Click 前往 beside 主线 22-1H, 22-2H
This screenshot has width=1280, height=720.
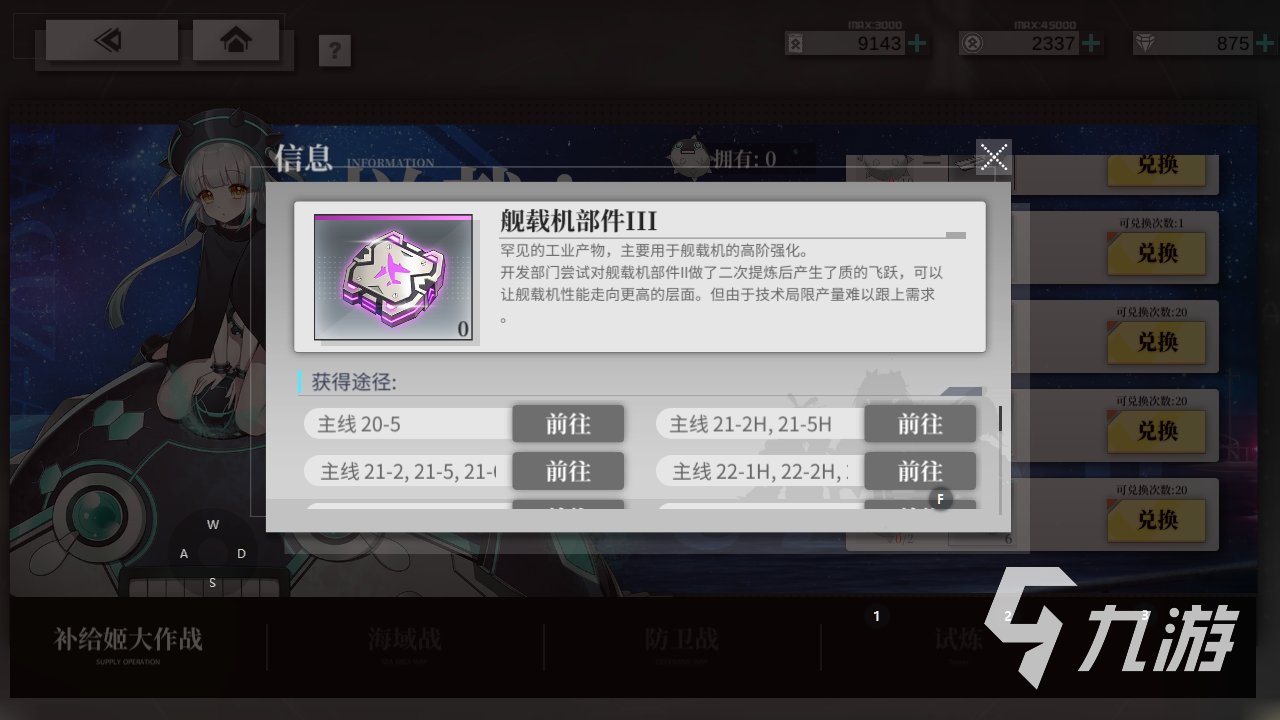click(920, 471)
